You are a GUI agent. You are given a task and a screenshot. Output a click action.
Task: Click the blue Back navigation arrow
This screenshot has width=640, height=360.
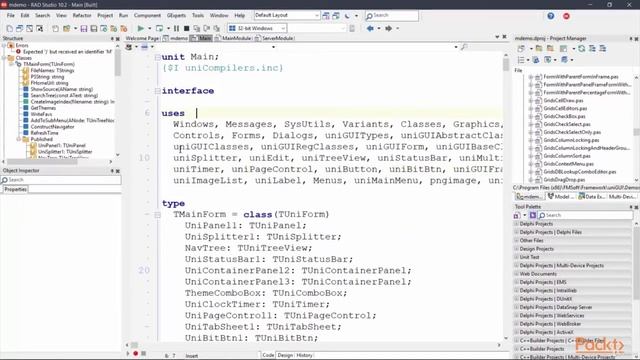point(370,29)
